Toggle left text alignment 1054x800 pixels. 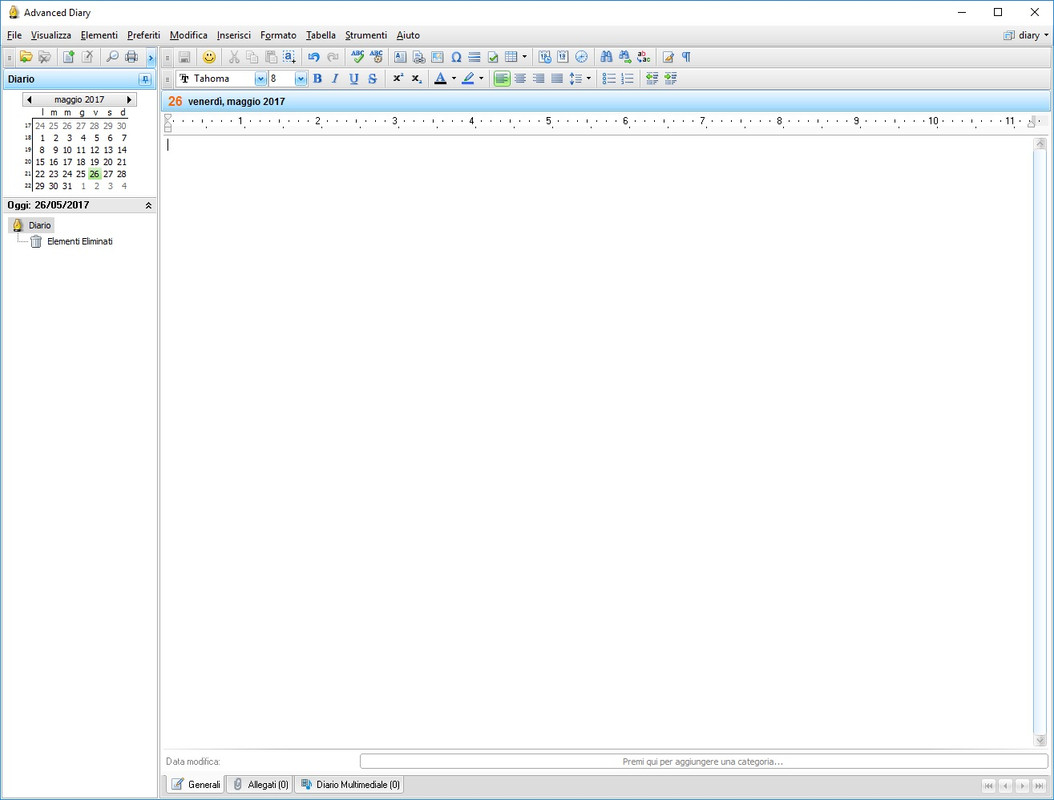pyautogui.click(x=501, y=79)
